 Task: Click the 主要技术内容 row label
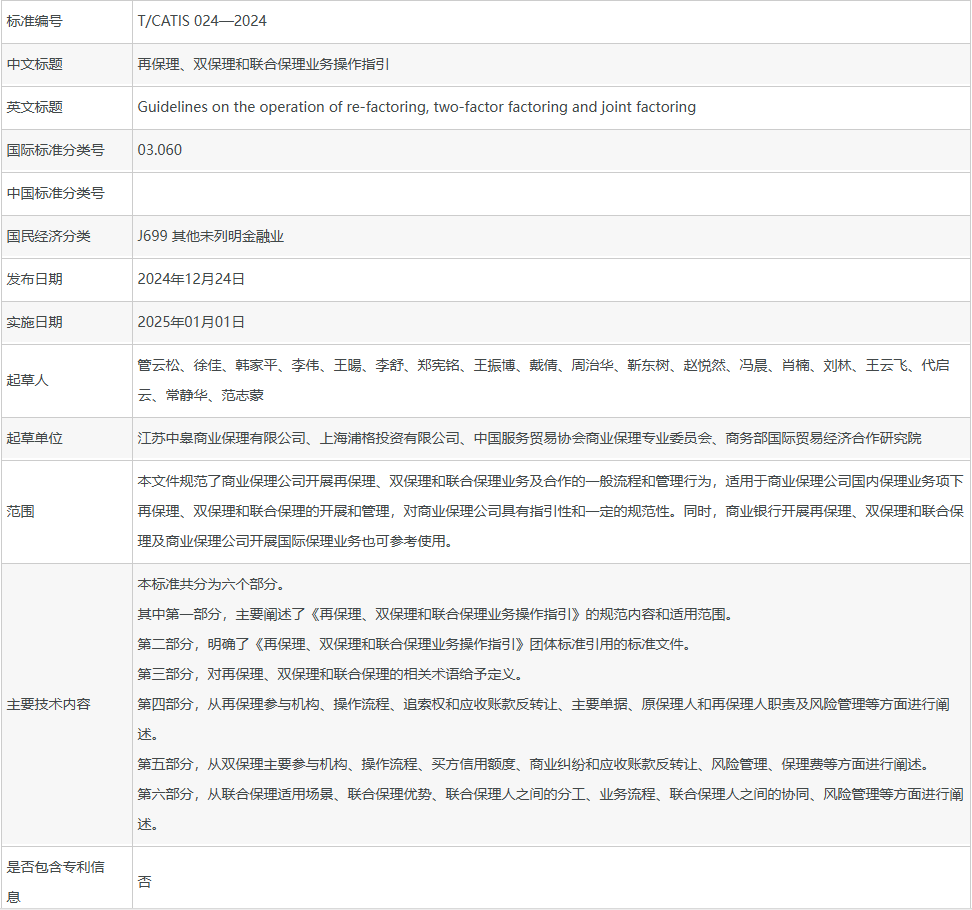tap(48, 704)
